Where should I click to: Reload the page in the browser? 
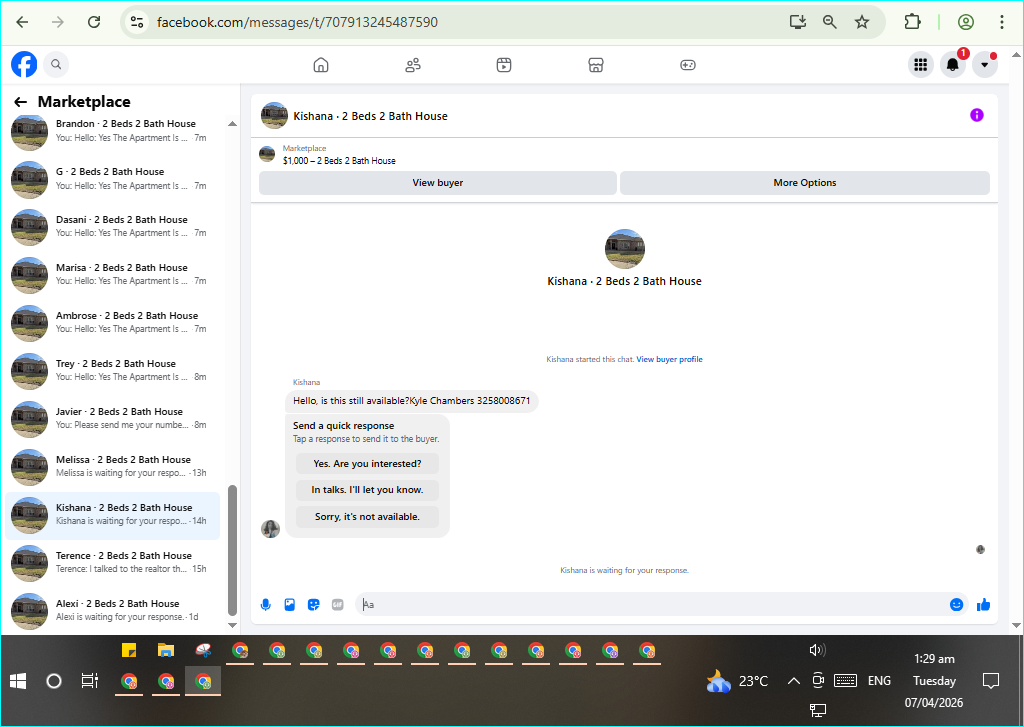pyautogui.click(x=94, y=22)
